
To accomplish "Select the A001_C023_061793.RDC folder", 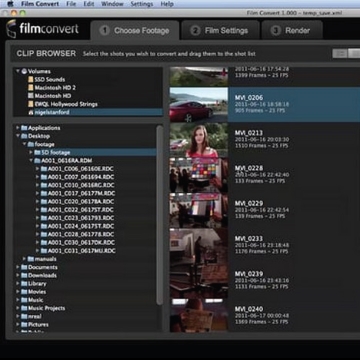I will coord(81,218).
